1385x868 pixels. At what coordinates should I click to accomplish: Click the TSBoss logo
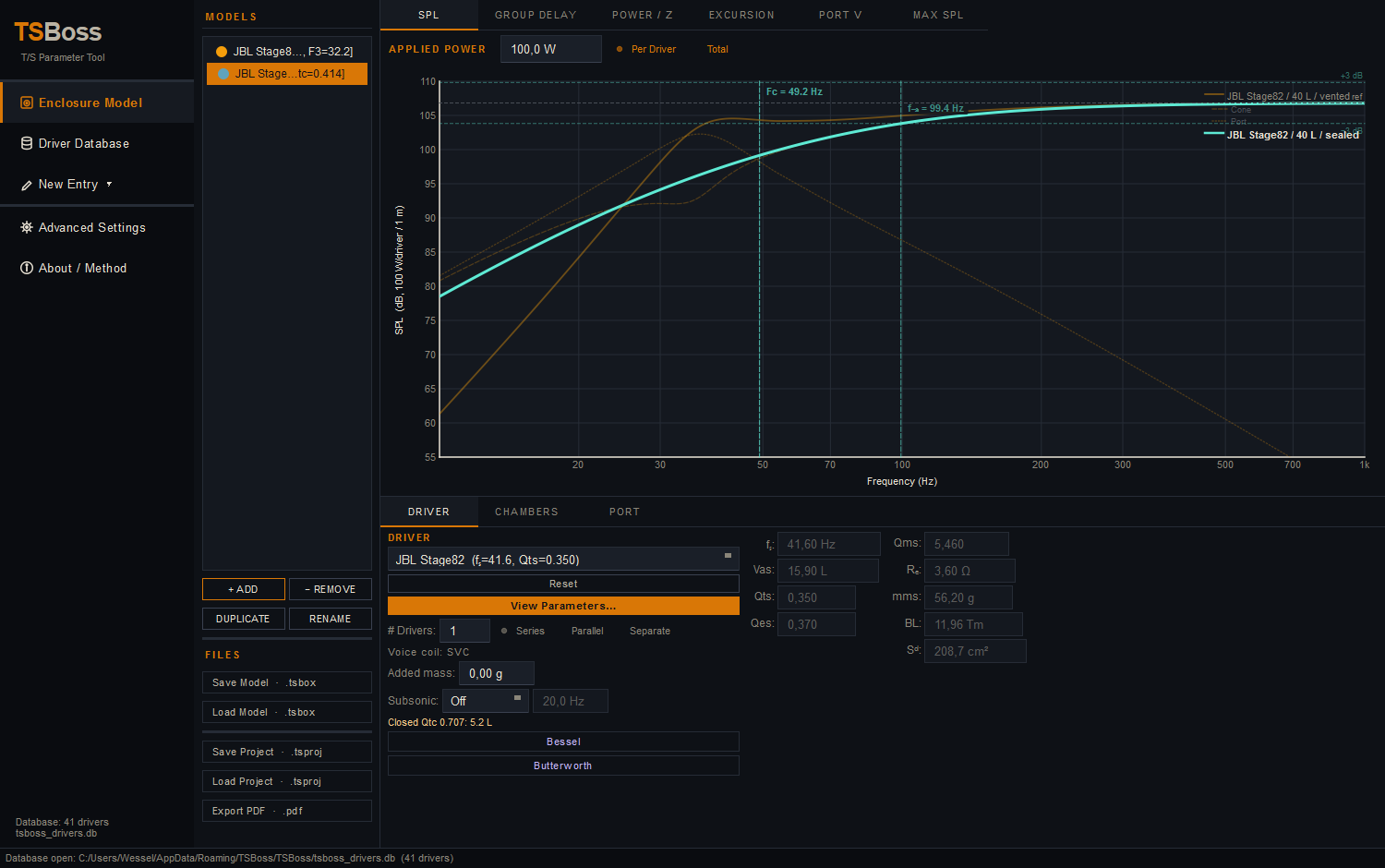point(58,32)
